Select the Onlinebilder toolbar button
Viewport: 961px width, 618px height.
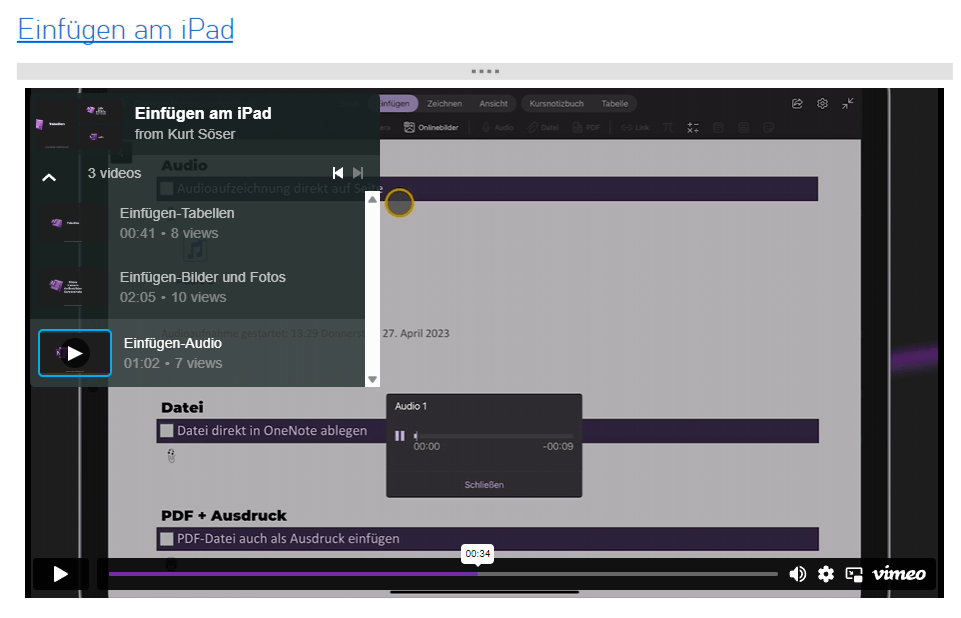[x=431, y=128]
